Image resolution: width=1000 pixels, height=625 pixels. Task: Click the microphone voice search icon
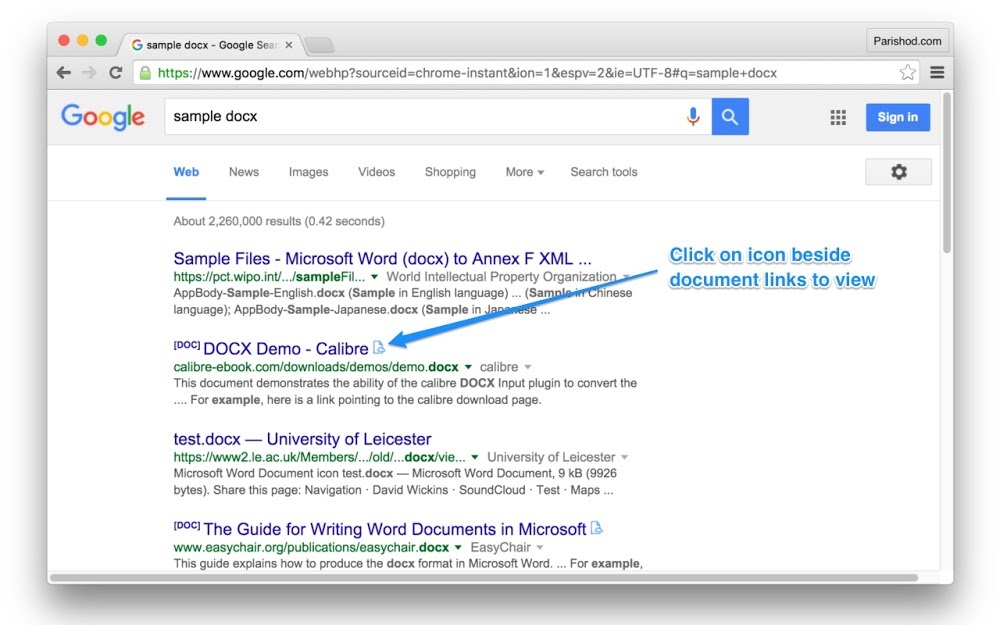693,117
